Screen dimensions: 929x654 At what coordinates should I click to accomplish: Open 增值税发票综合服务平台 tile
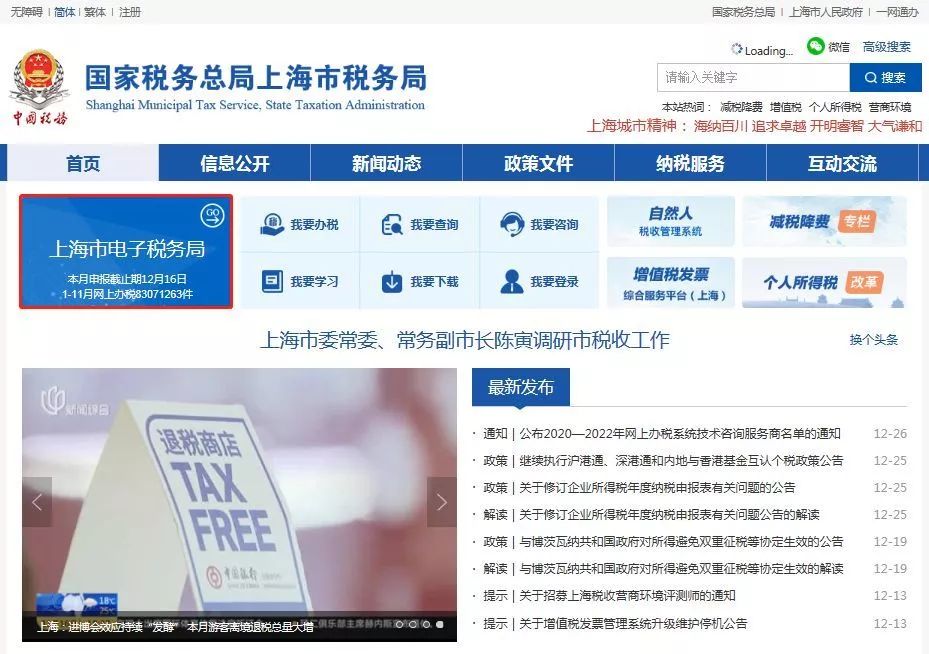[671, 283]
